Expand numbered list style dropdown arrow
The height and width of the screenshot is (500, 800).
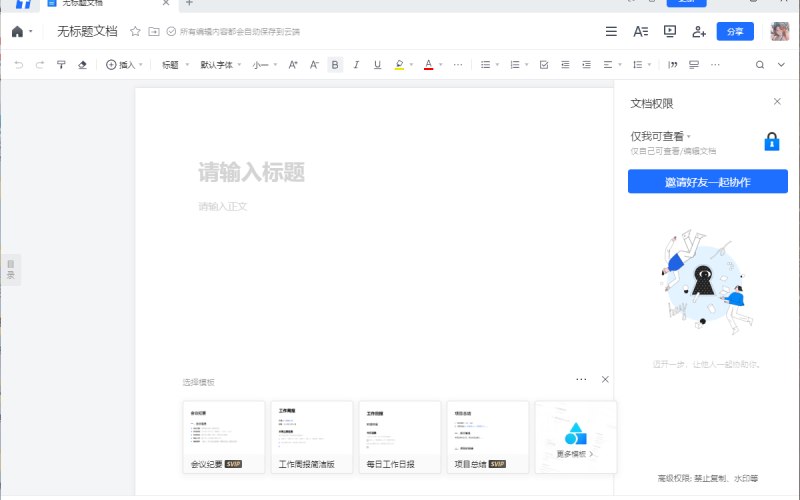(x=527, y=65)
